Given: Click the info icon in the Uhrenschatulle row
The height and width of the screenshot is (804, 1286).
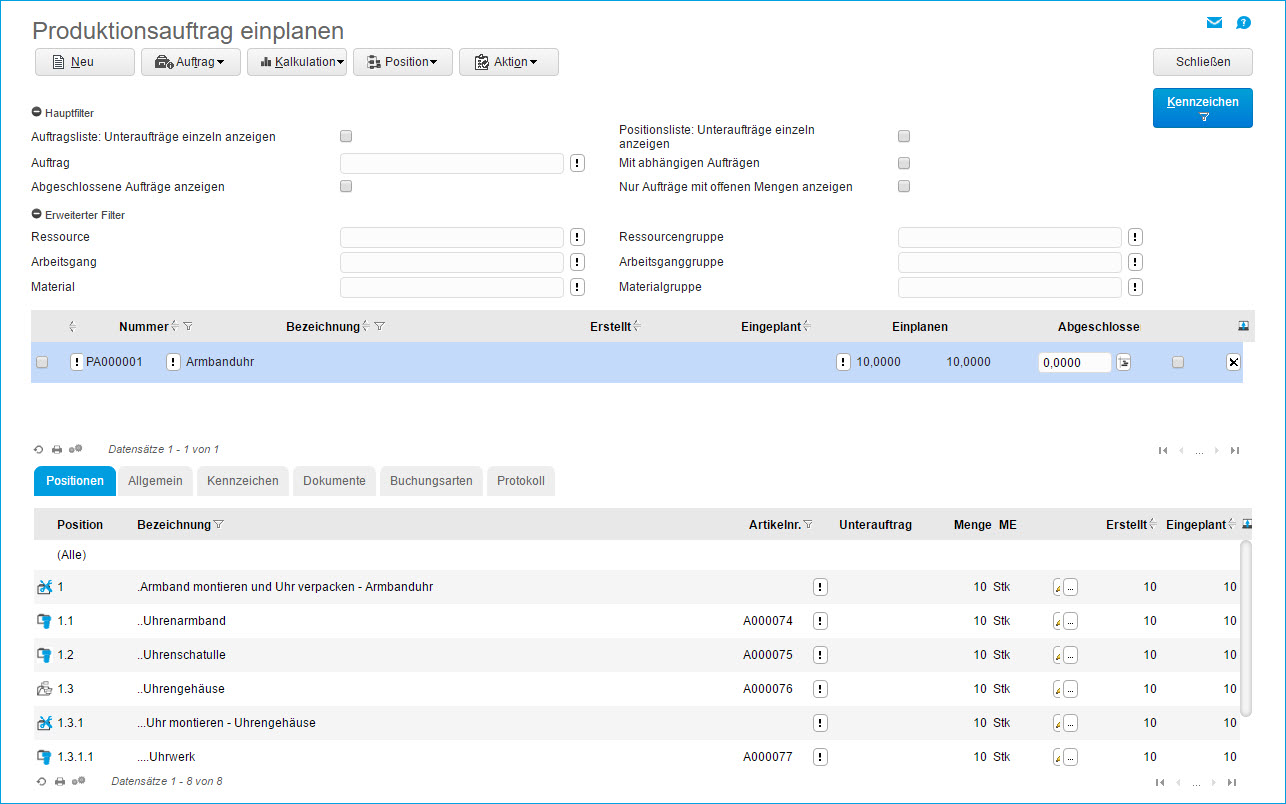Looking at the screenshot, I should click(820, 655).
